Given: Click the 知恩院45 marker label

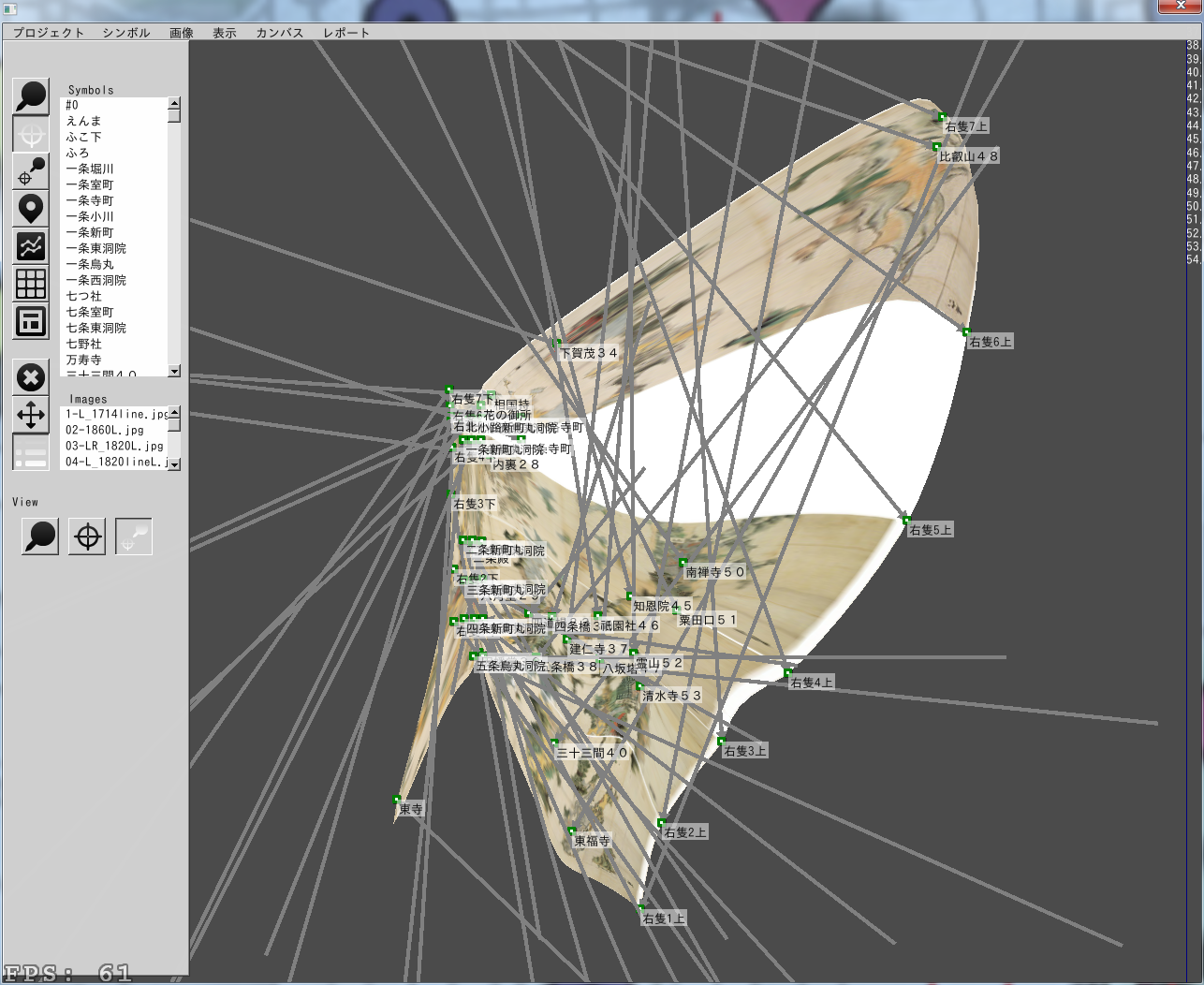Looking at the screenshot, I should pyautogui.click(x=662, y=606).
